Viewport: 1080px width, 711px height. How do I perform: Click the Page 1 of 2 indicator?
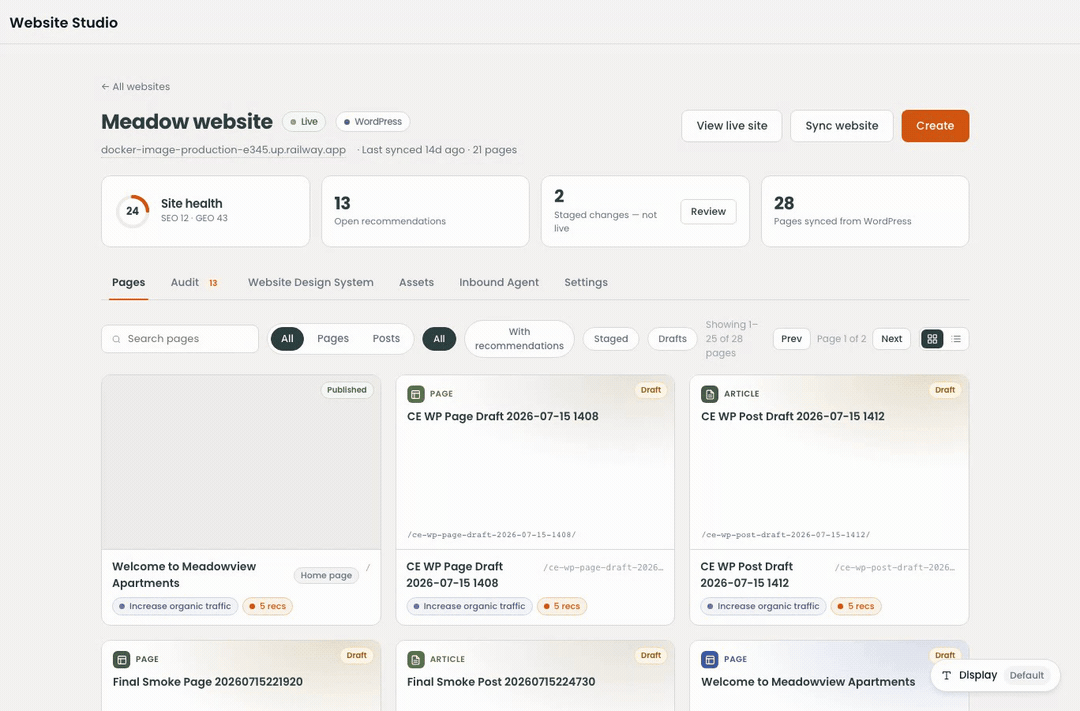pyautogui.click(x=841, y=339)
